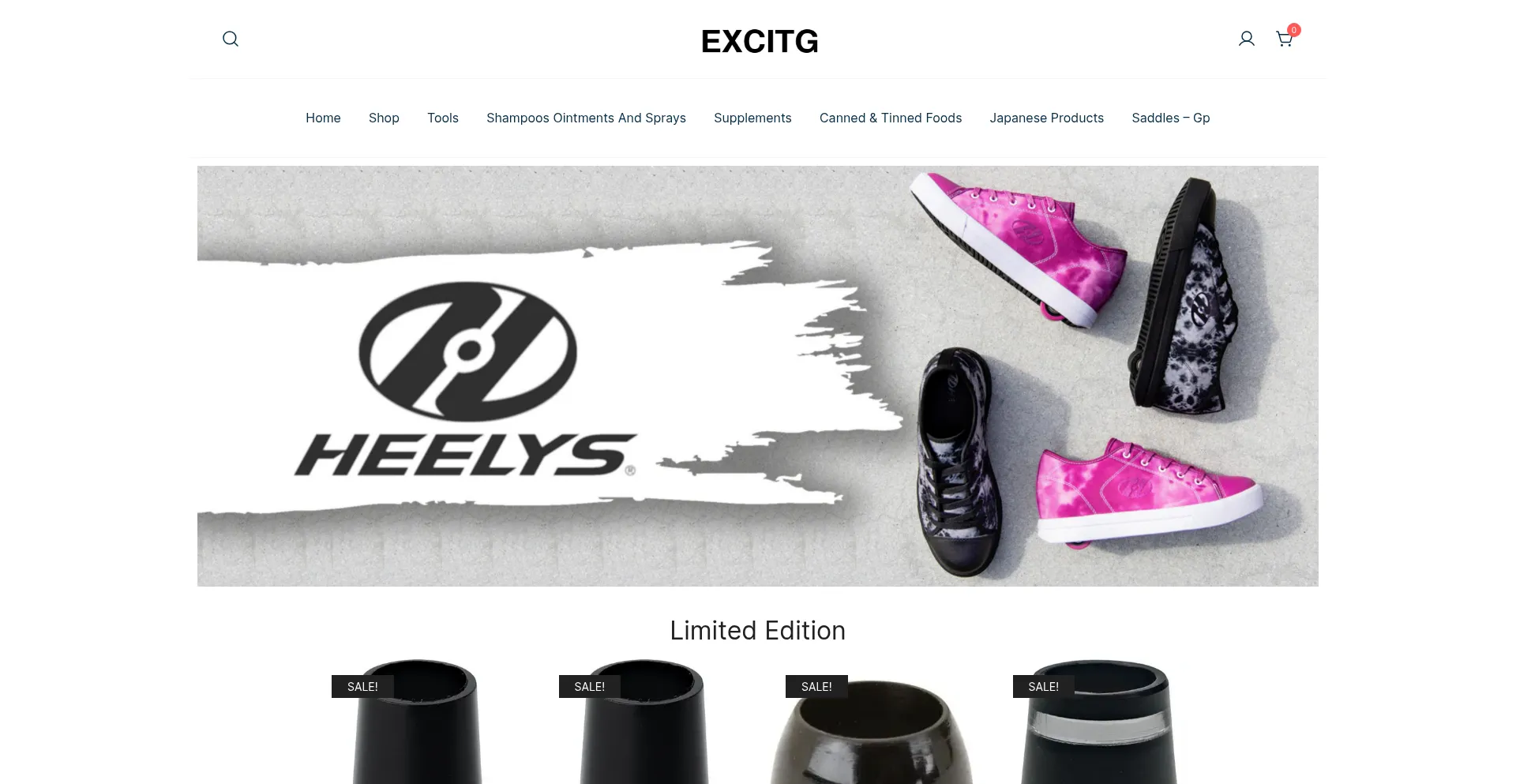Open Shampoos Ointments And Sprays category

[586, 118]
